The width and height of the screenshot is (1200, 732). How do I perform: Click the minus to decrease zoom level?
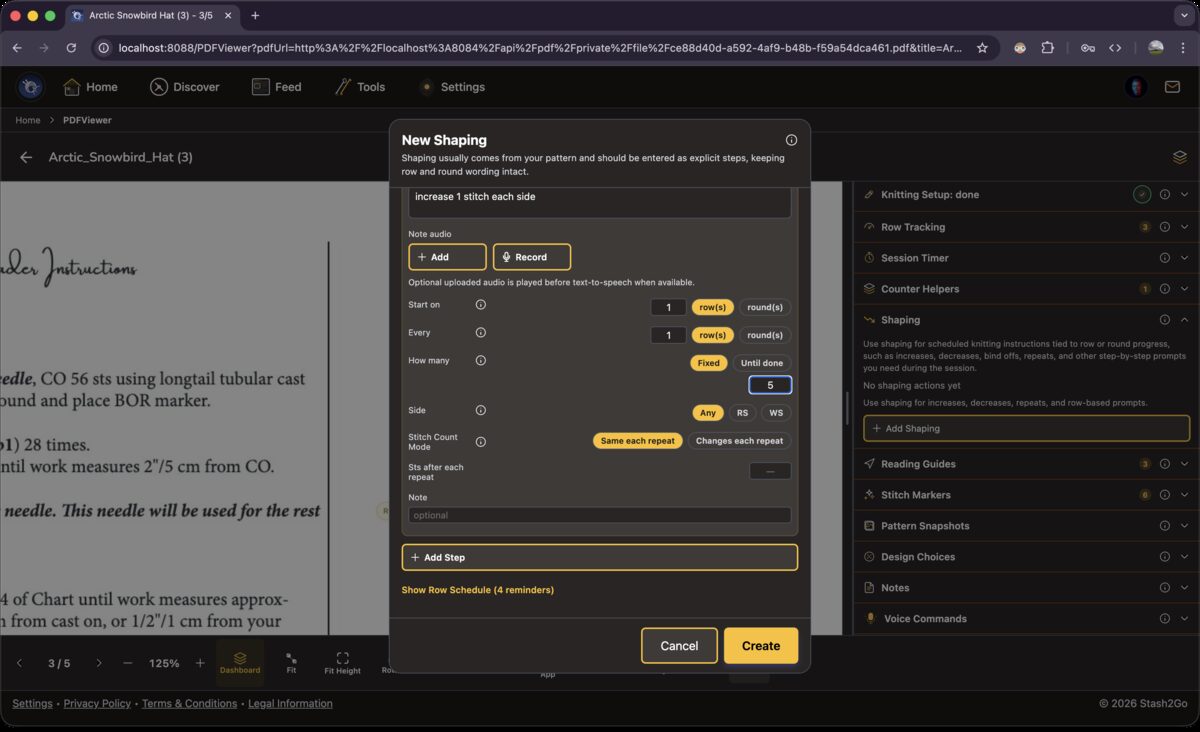tap(127, 662)
